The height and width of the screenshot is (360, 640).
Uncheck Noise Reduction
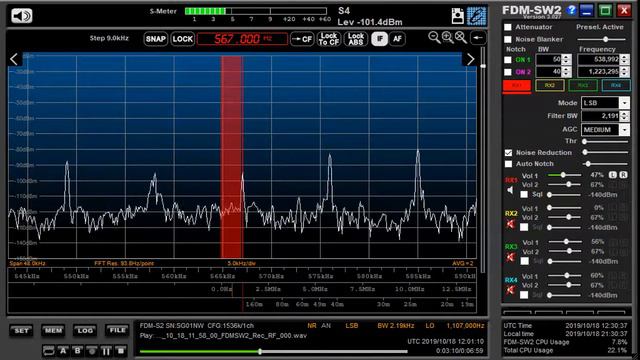[x=508, y=153]
